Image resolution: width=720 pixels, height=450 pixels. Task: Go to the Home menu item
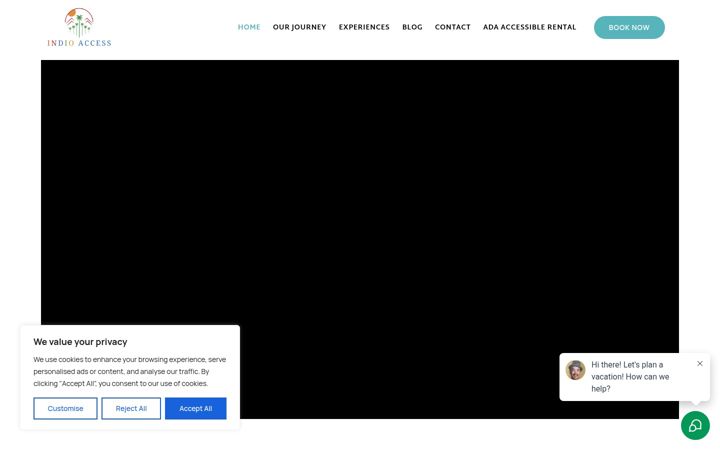249,27
